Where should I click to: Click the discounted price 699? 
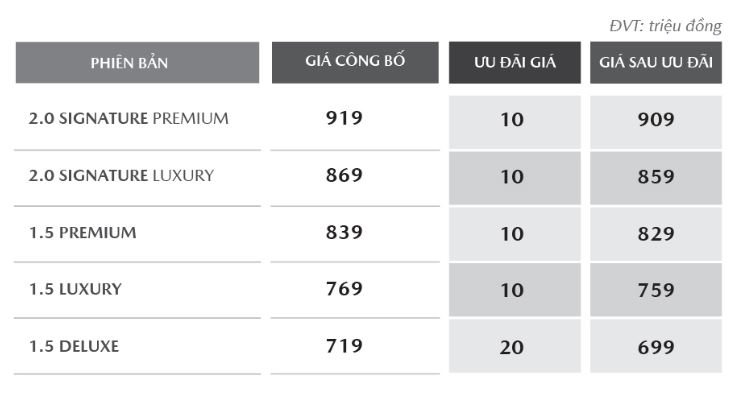656,348
